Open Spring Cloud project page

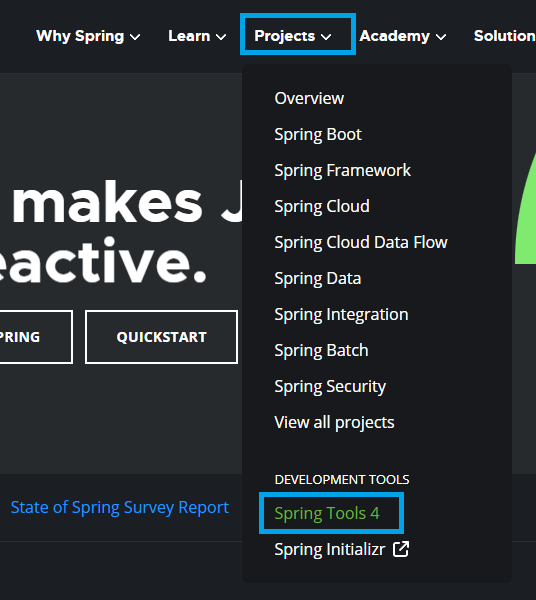point(322,206)
